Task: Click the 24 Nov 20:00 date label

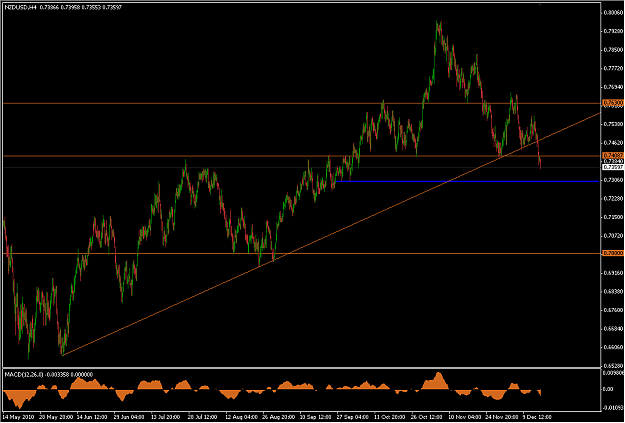Action: click(x=501, y=416)
